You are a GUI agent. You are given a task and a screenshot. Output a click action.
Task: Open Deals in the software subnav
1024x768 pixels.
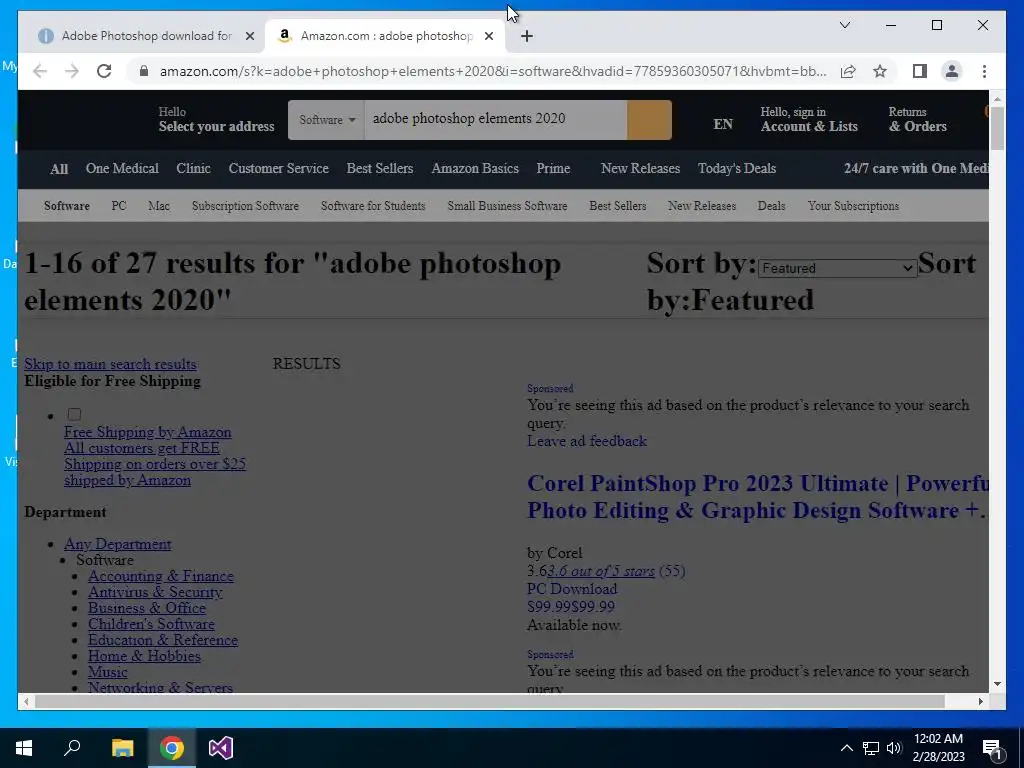click(x=771, y=206)
